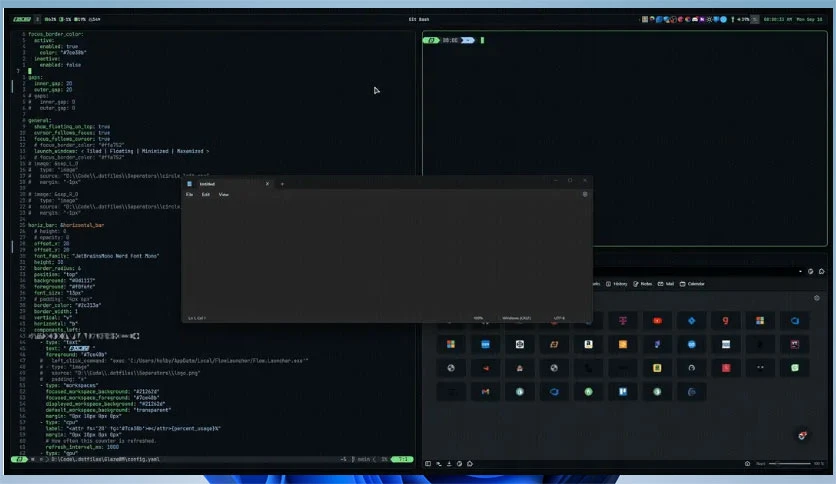
Task: Open Notepad settings gear icon
Action: [585, 195]
